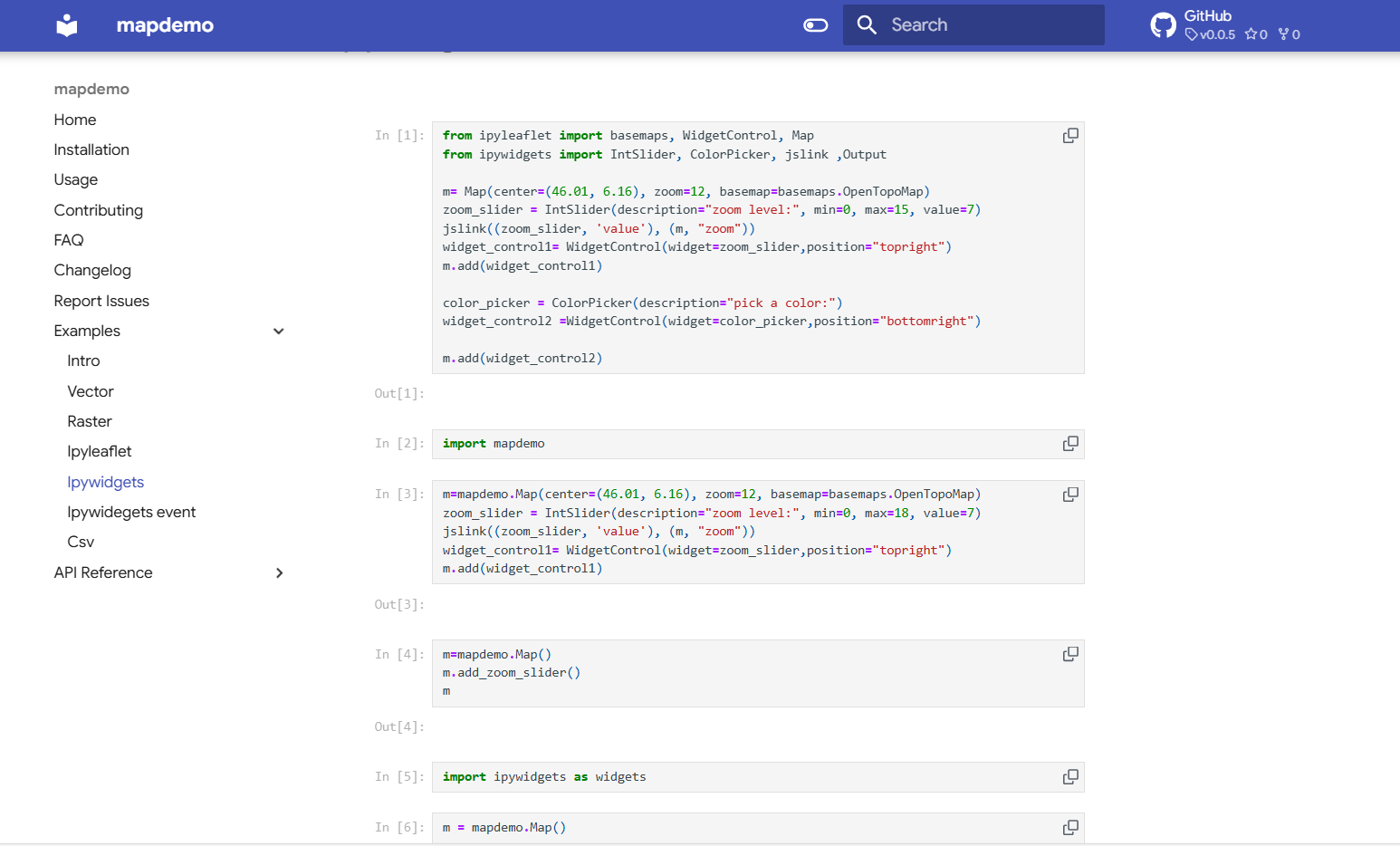This screenshot has width=1400, height=846.
Task: Open the Report Issues link
Action: click(101, 301)
